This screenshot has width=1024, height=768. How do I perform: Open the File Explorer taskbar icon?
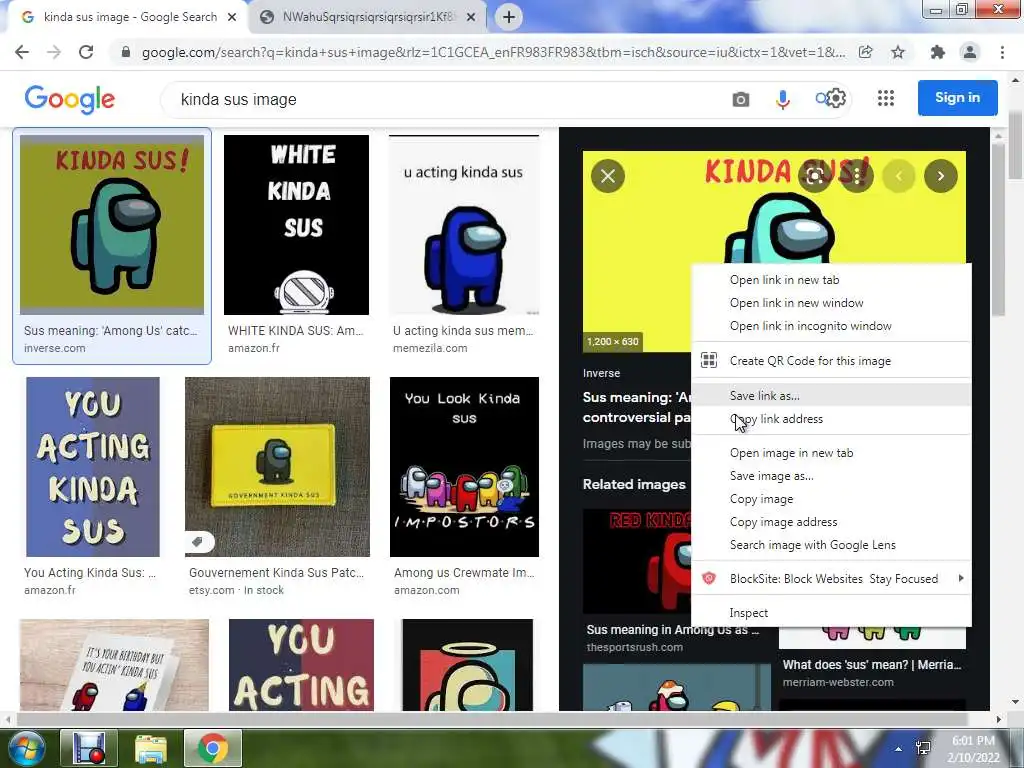click(x=151, y=748)
